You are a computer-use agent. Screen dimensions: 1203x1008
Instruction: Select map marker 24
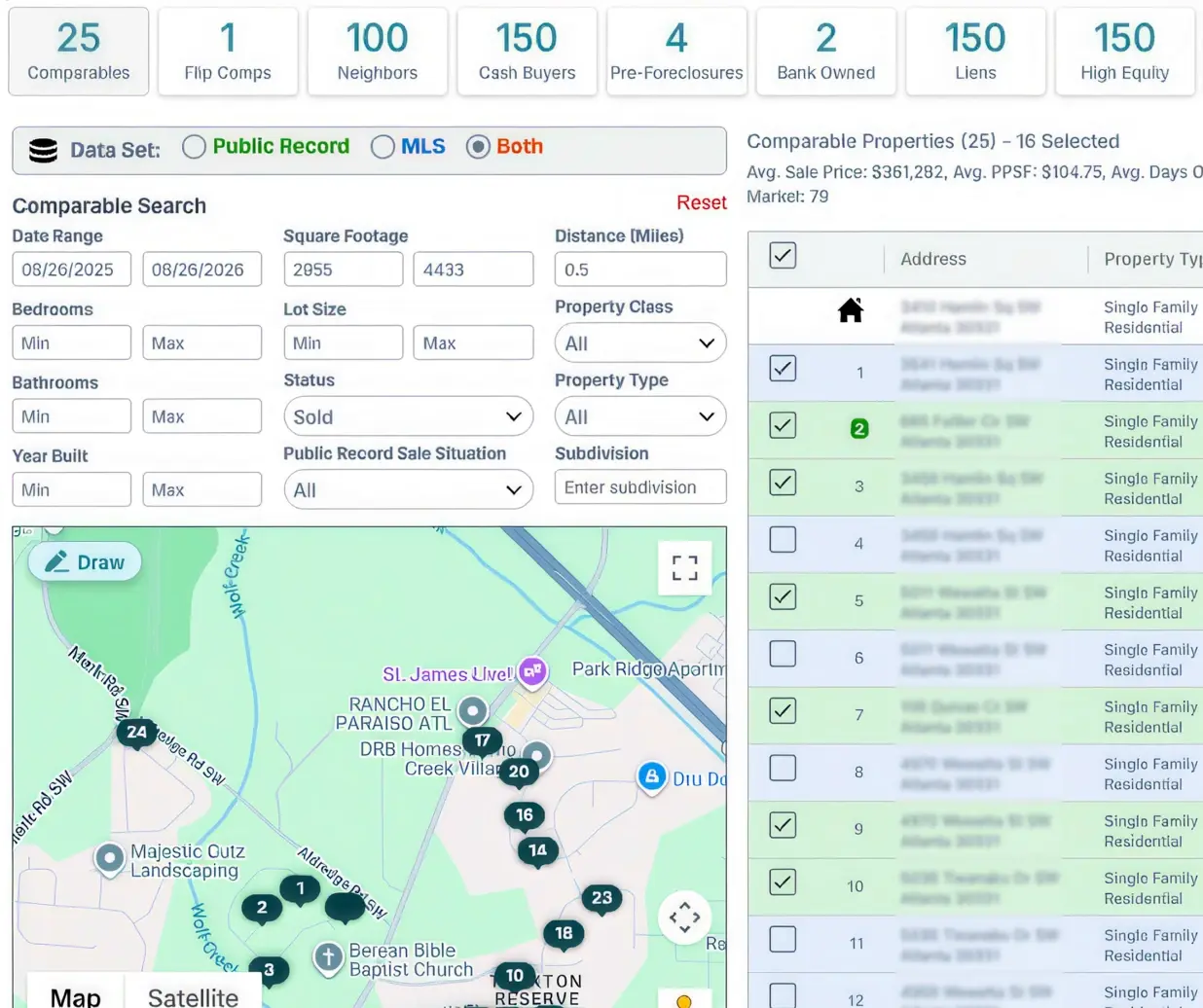coord(136,733)
